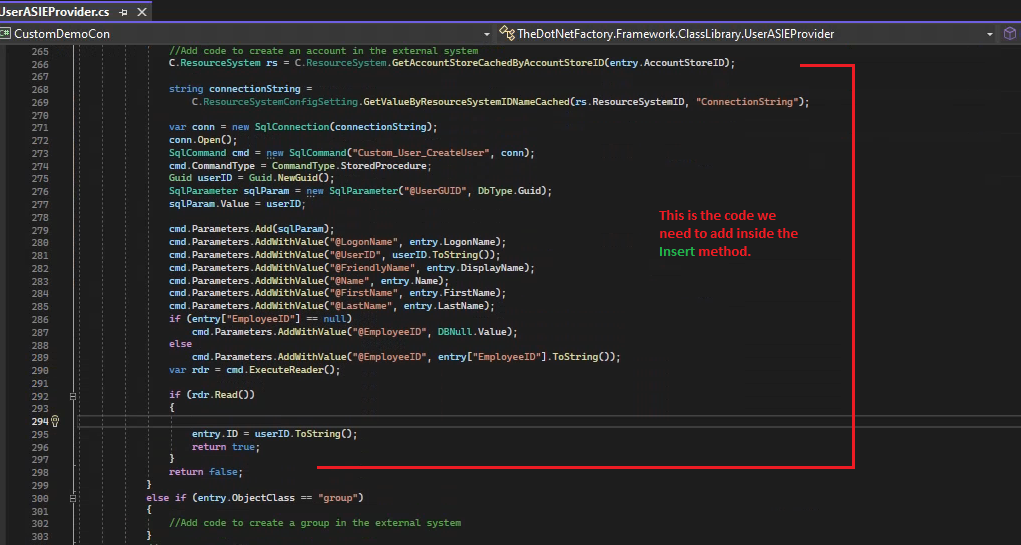The image size is (1021, 545).
Task: Click the comment about creating an account
Action: point(324,51)
